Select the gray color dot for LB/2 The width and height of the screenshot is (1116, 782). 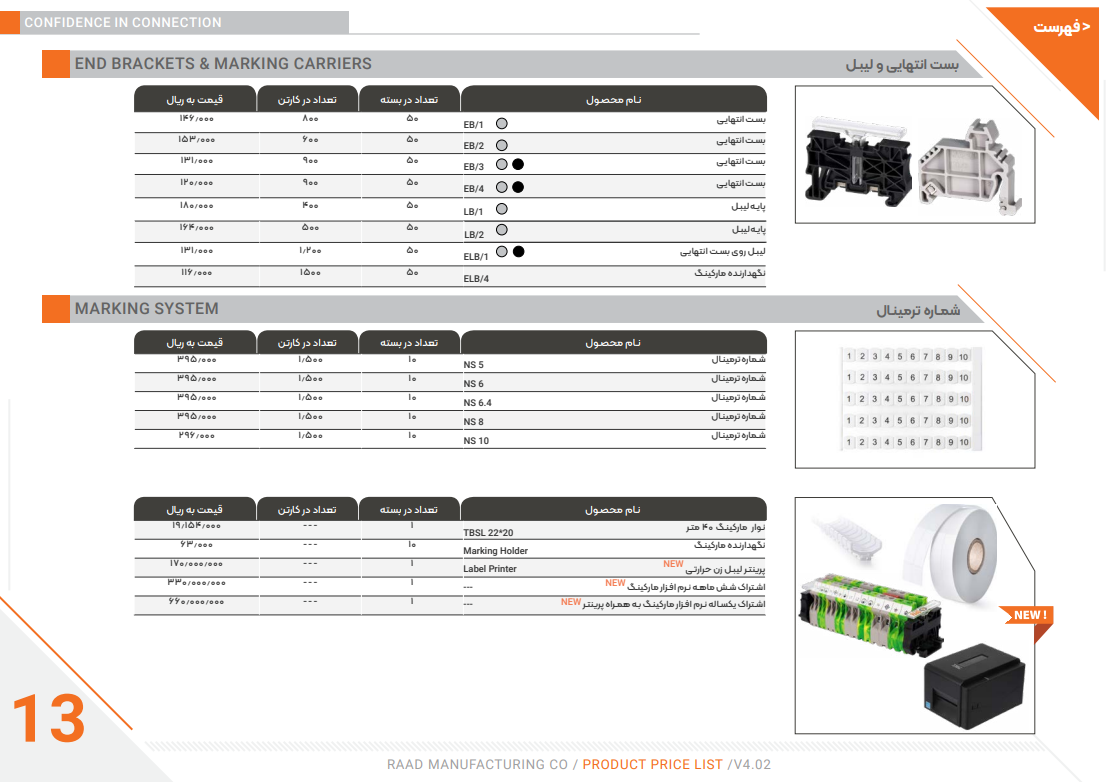pyautogui.click(x=502, y=231)
